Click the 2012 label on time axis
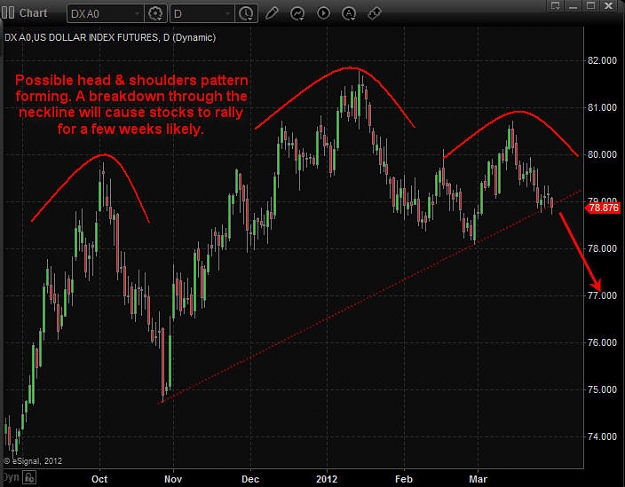 [x=326, y=479]
